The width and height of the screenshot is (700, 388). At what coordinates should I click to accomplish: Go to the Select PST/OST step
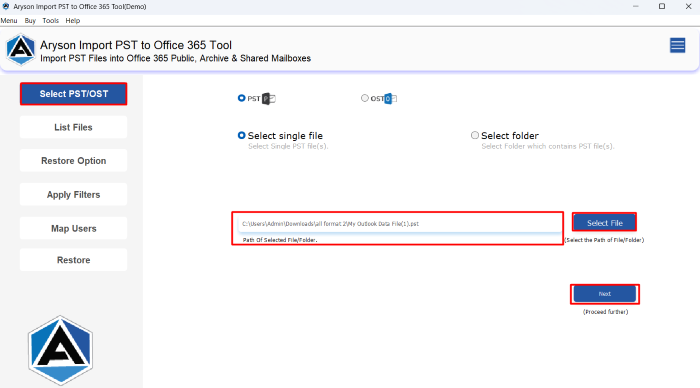pos(74,94)
